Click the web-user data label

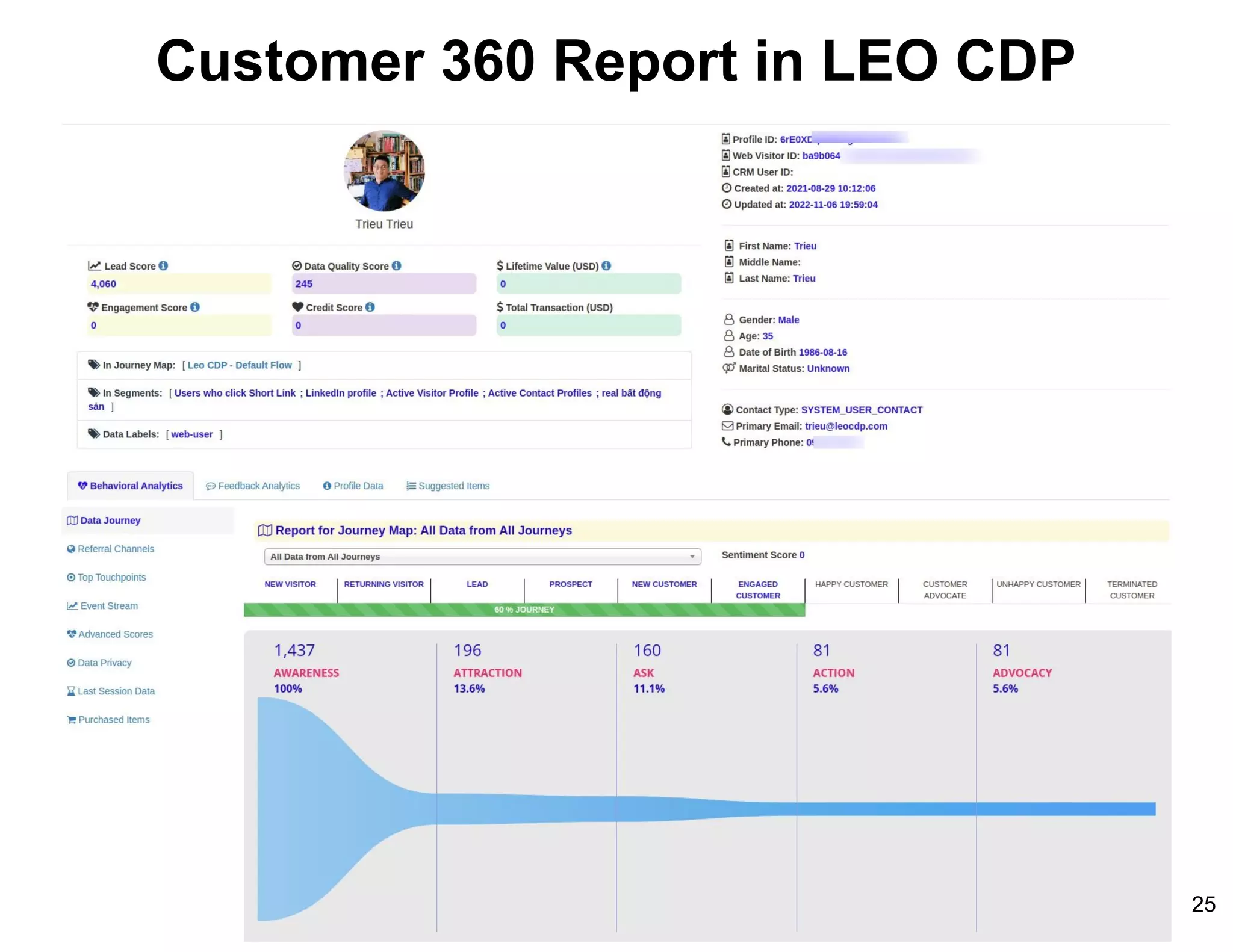(192, 434)
